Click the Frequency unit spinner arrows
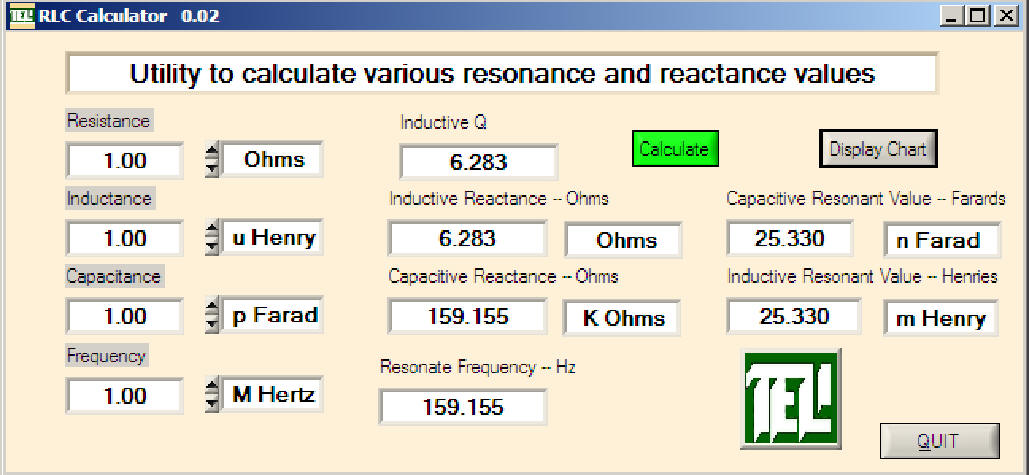 point(211,395)
